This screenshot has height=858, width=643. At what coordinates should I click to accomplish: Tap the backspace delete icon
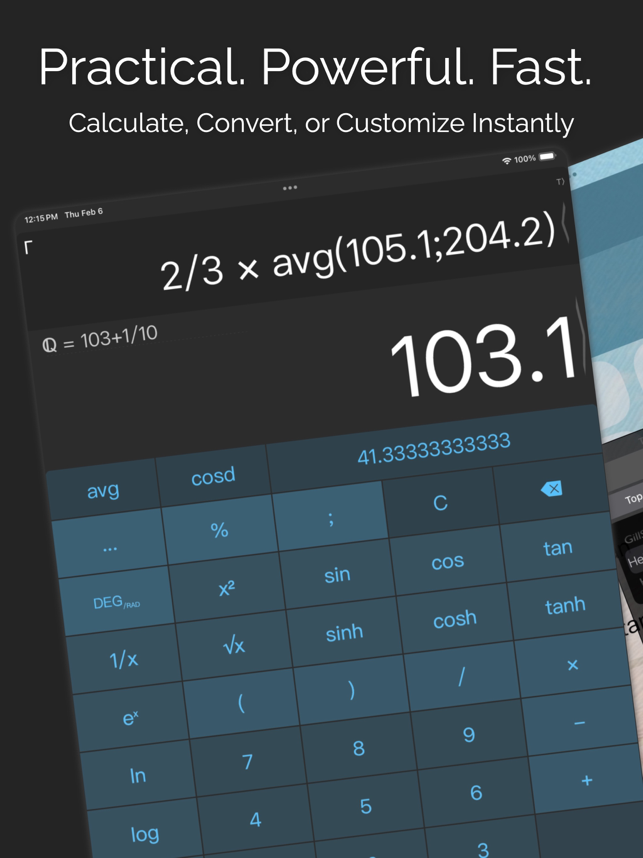pyautogui.click(x=551, y=489)
